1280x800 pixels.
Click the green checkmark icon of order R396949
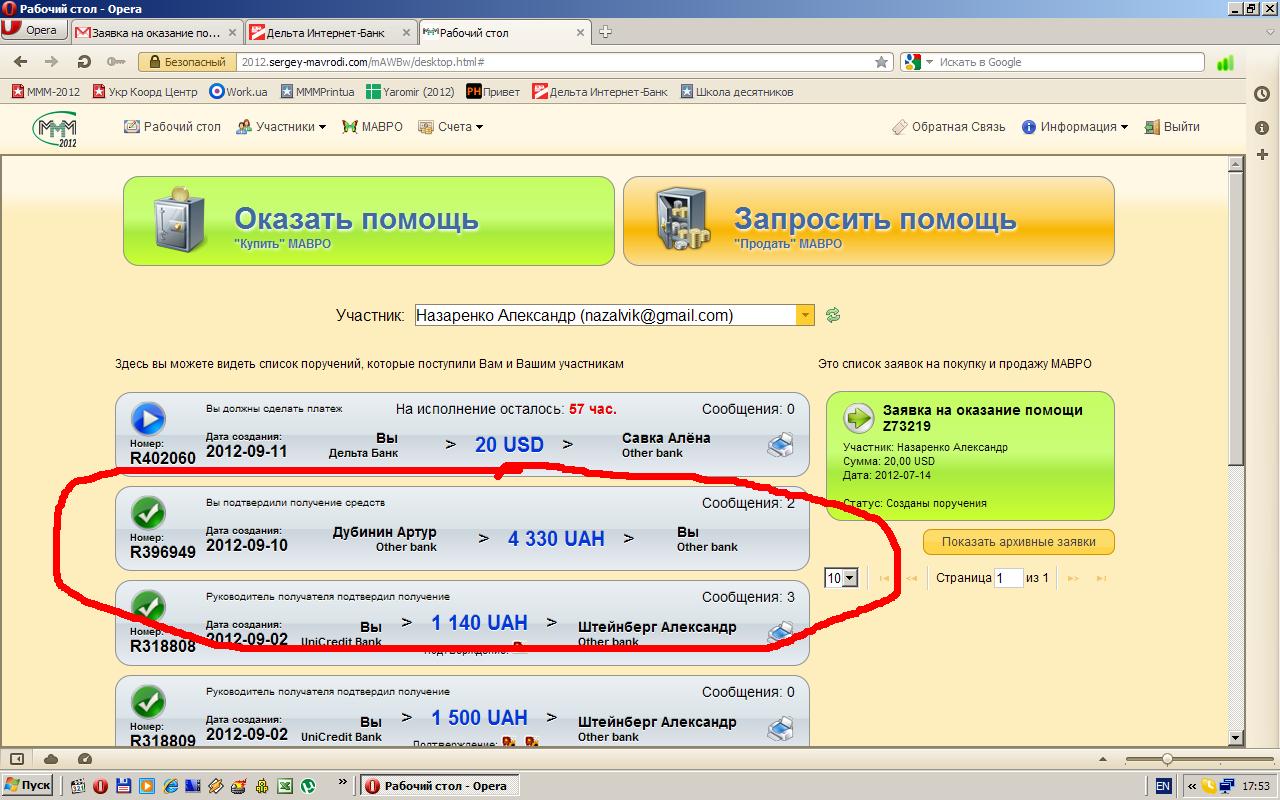[148, 513]
